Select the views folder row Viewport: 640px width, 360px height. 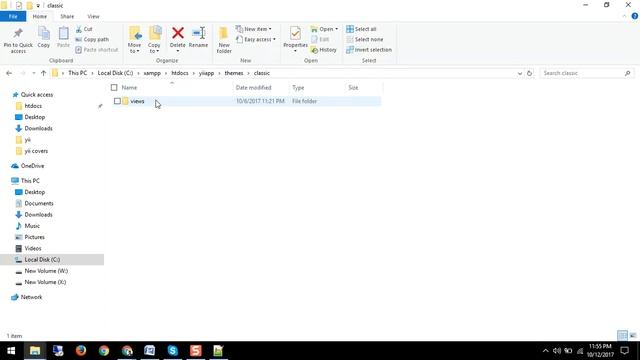[245, 101]
